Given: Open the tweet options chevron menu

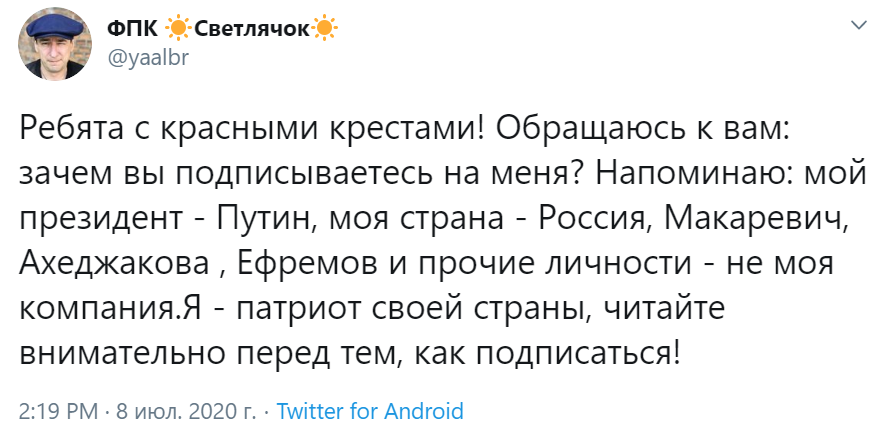Looking at the screenshot, I should (857, 23).
